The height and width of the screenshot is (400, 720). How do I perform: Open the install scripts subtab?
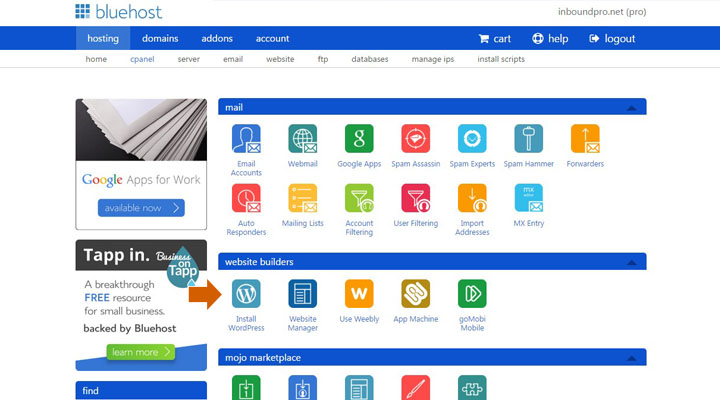tap(501, 59)
